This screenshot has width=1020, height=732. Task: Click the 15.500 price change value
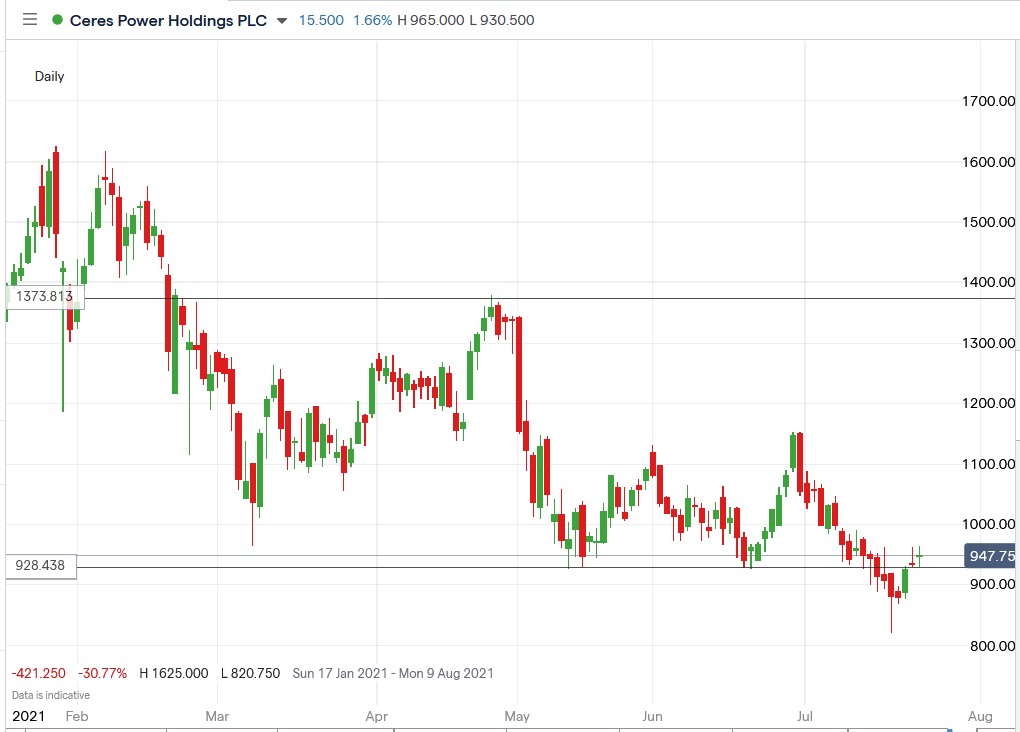[x=321, y=20]
